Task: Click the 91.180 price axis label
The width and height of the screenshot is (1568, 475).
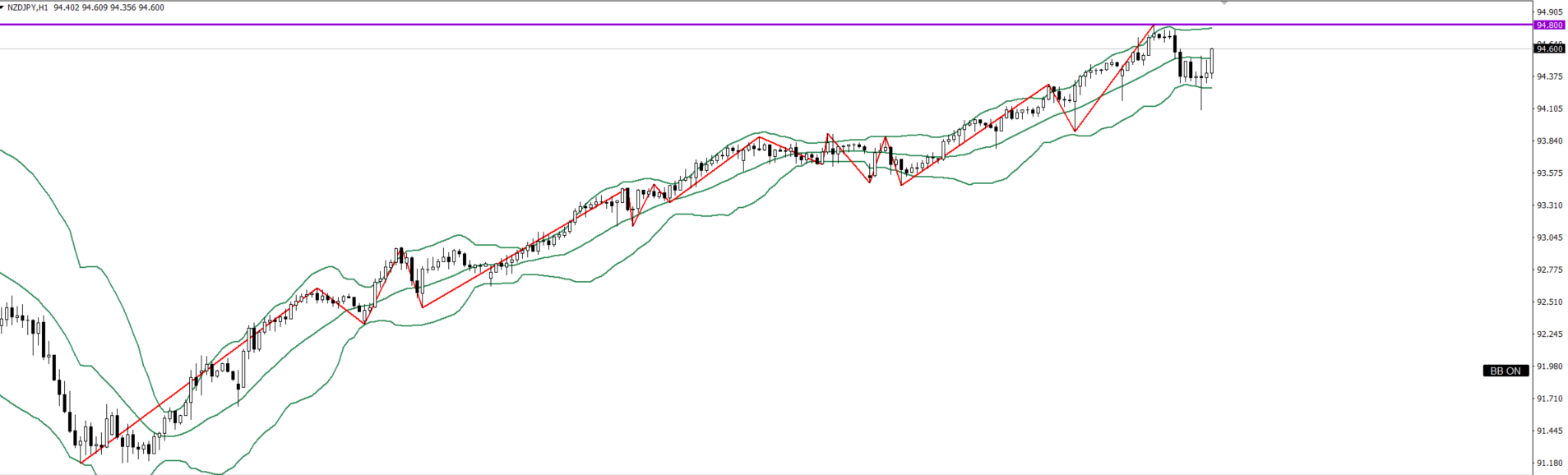Action: pyautogui.click(x=1549, y=463)
